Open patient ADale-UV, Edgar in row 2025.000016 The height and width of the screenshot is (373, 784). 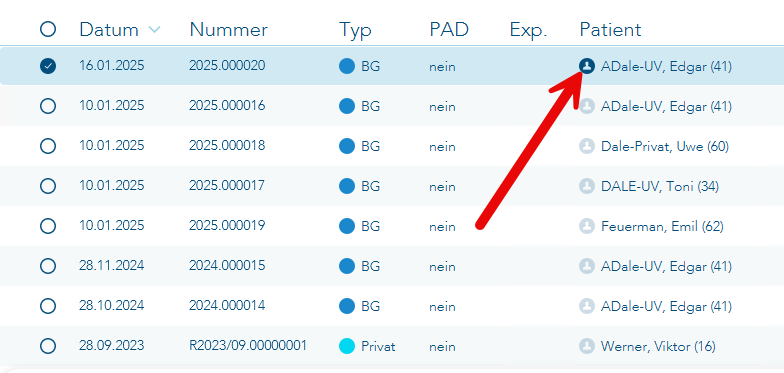click(666, 106)
